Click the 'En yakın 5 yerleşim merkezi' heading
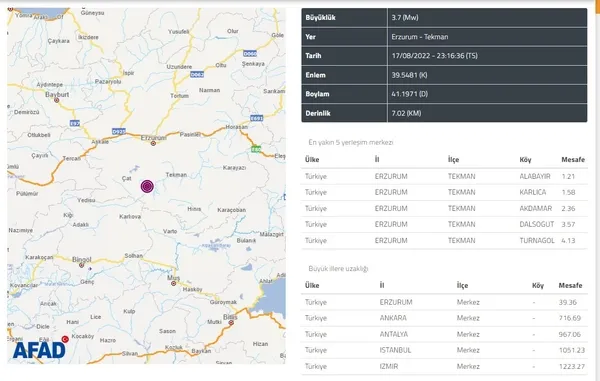 [x=351, y=142]
